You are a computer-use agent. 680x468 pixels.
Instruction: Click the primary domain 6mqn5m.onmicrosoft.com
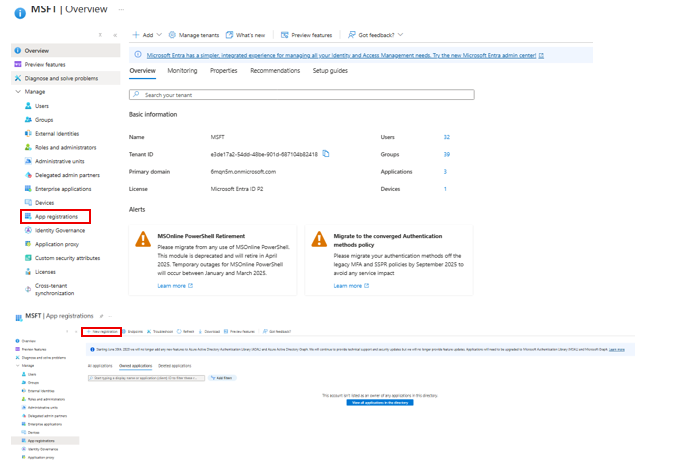[x=243, y=172]
